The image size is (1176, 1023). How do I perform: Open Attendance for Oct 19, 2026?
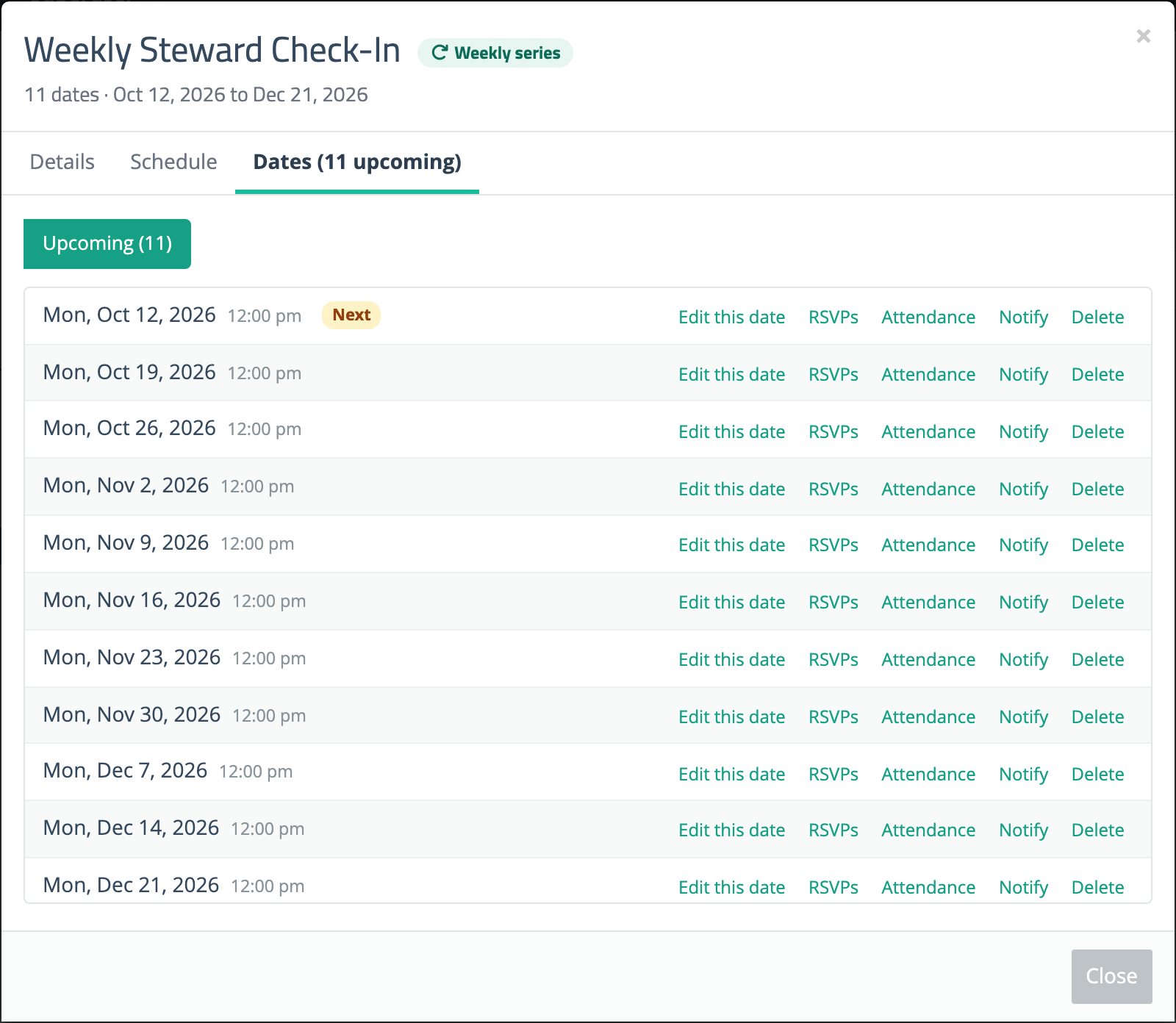[928, 374]
